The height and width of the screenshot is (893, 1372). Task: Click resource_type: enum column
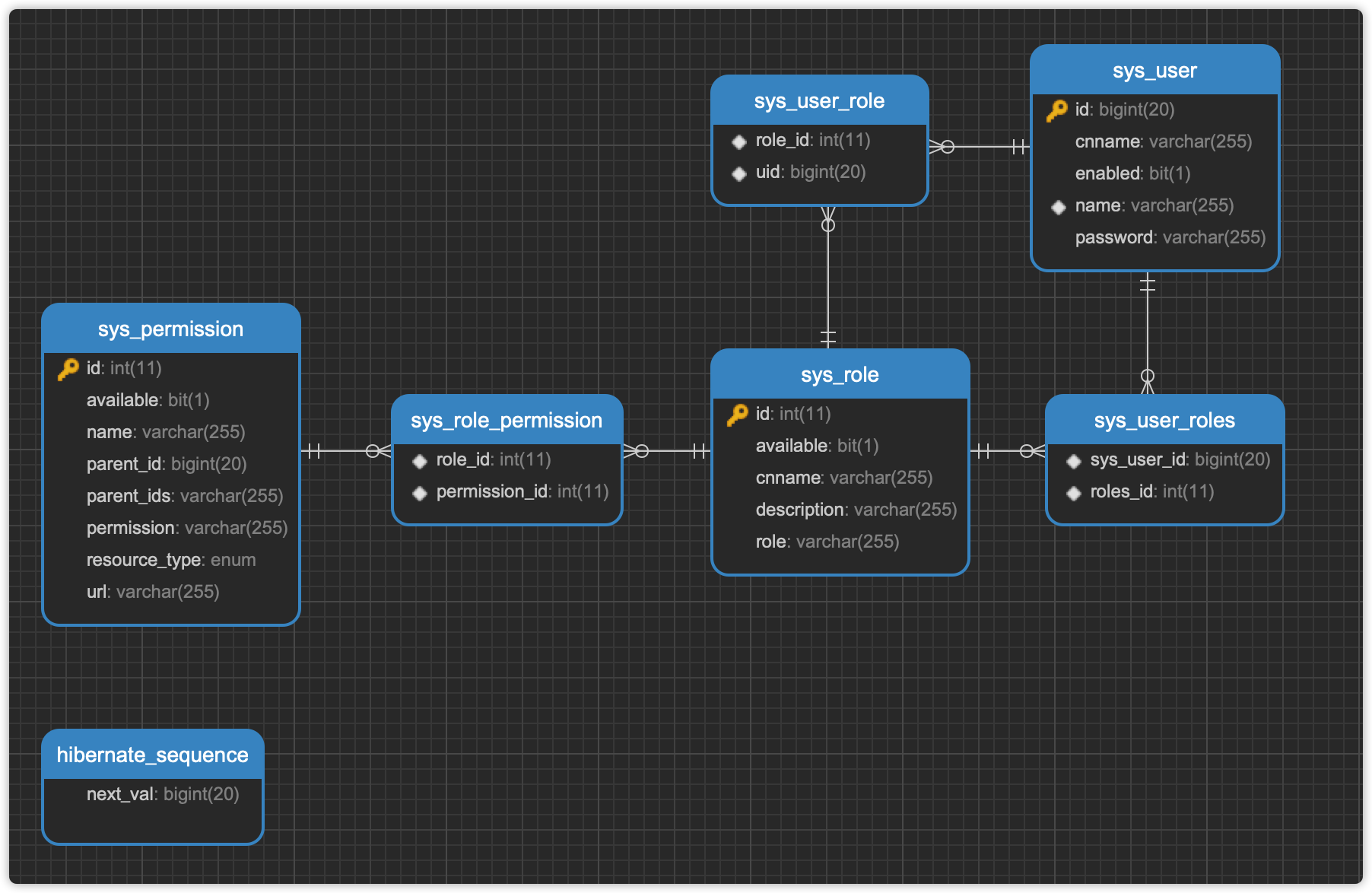pyautogui.click(x=171, y=560)
